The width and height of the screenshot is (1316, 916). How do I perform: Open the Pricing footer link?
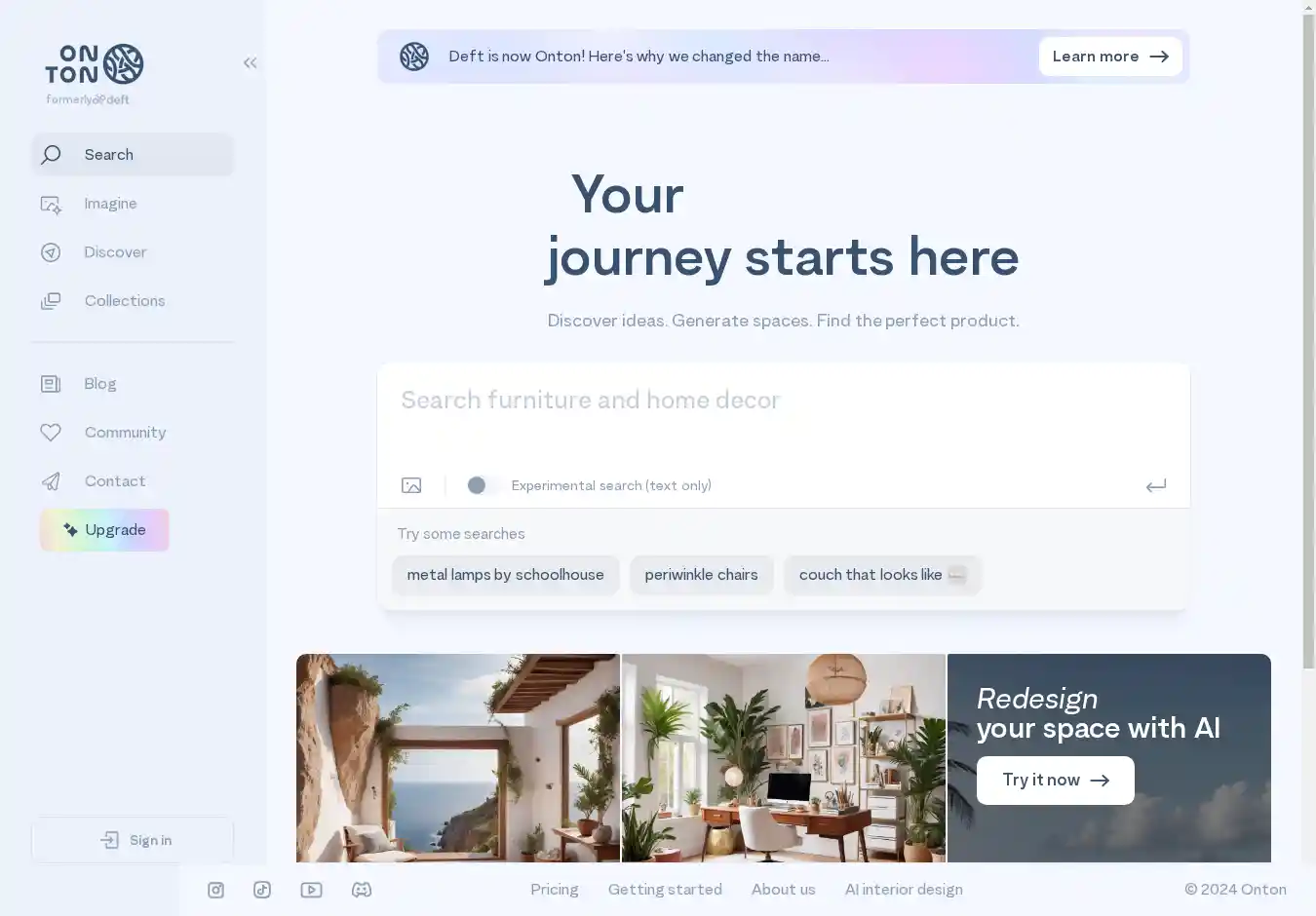coord(555,890)
